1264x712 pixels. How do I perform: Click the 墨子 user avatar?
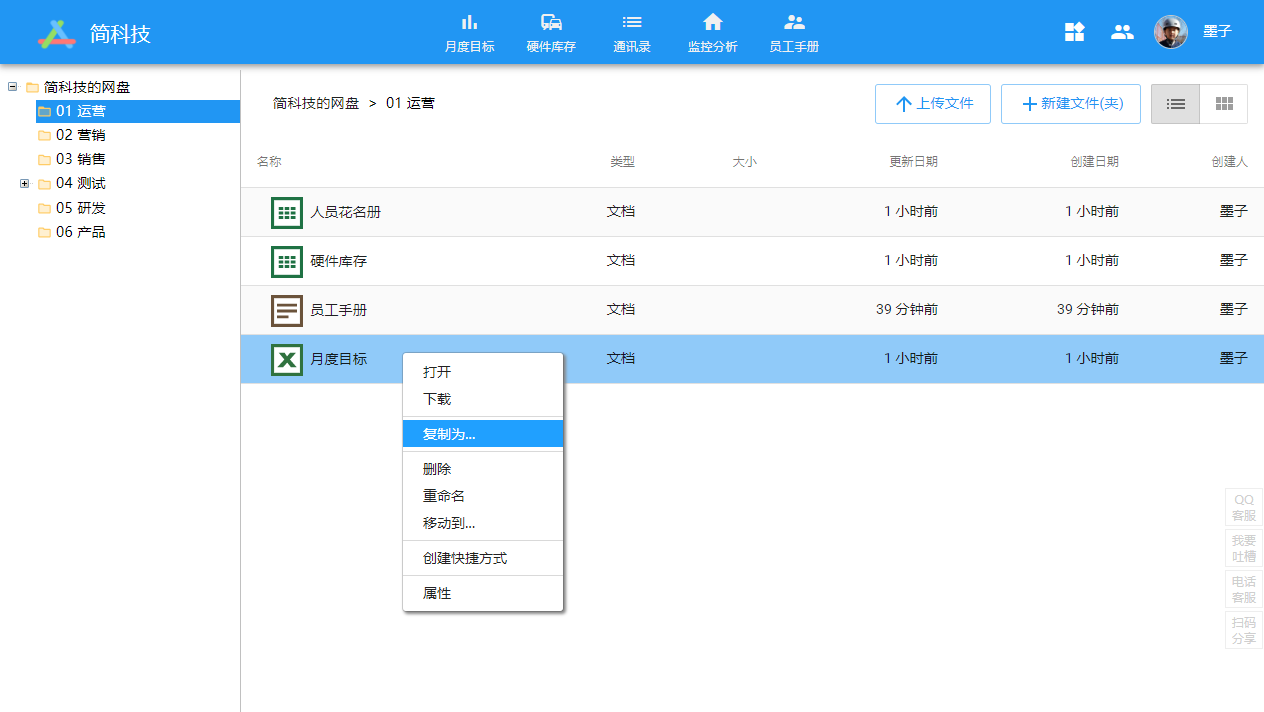(1170, 32)
